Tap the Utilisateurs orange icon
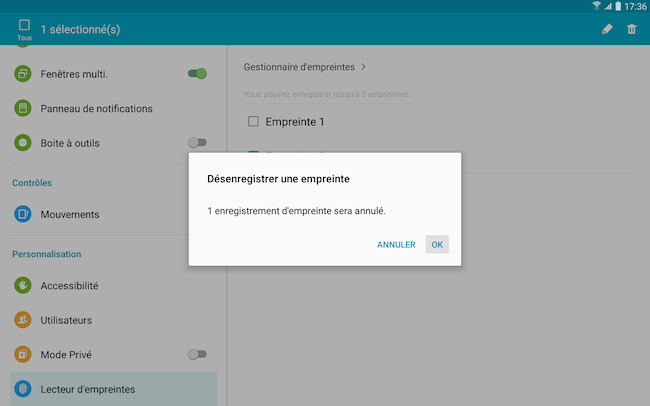650x406 pixels. (23, 320)
